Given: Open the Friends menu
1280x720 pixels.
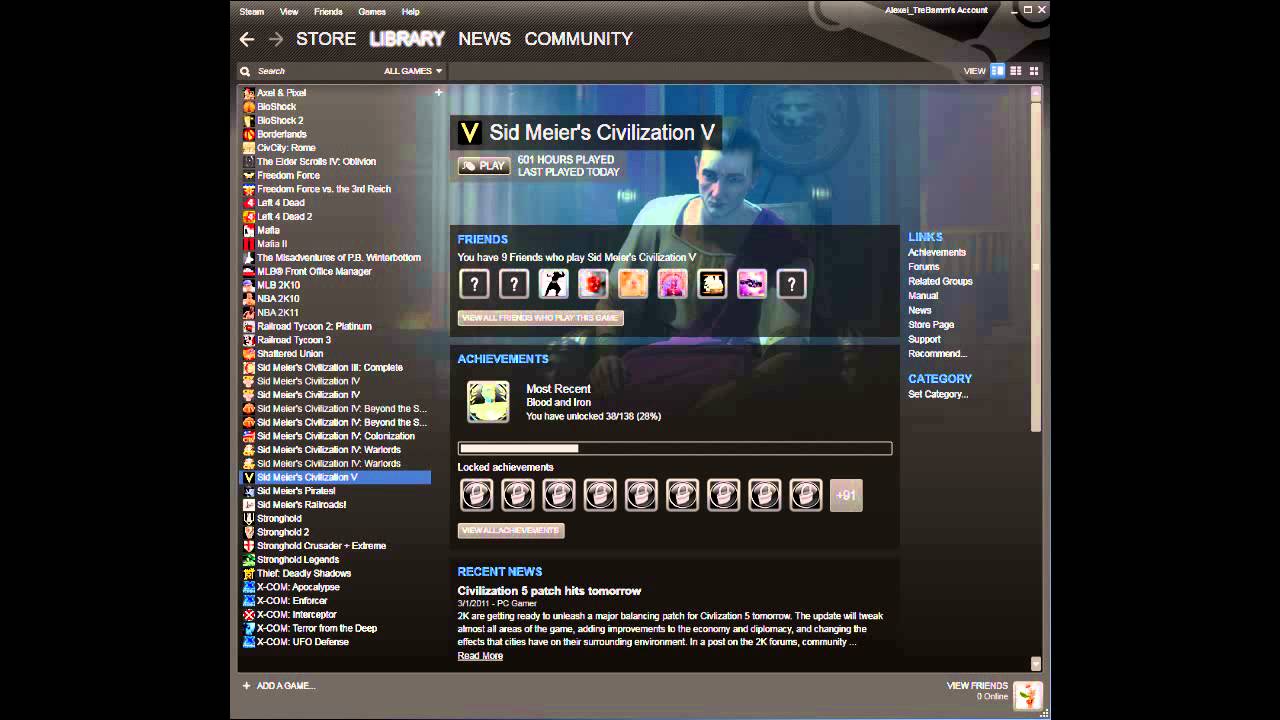Looking at the screenshot, I should point(328,12).
